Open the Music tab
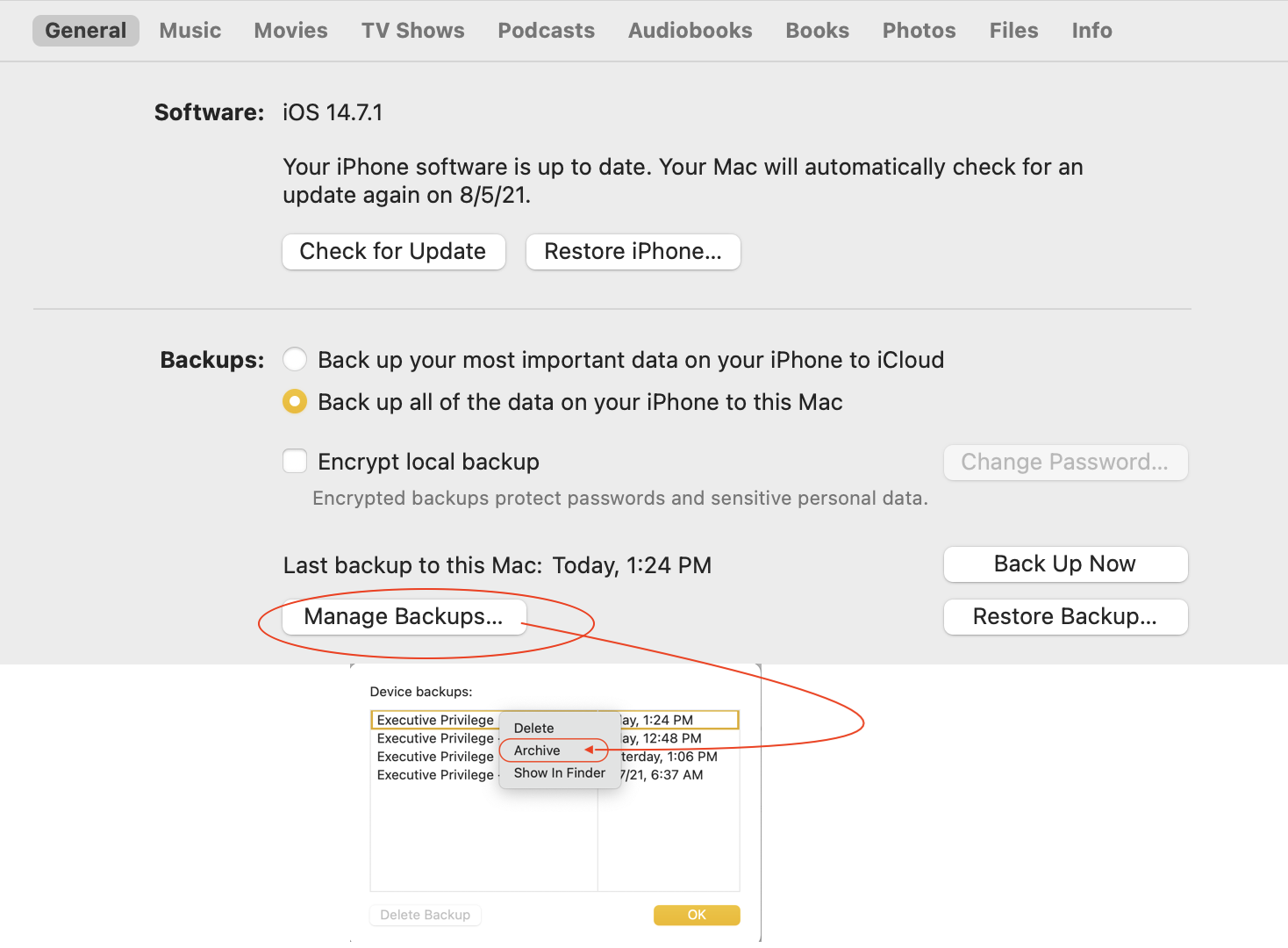The height and width of the screenshot is (948, 1288). pyautogui.click(x=190, y=31)
